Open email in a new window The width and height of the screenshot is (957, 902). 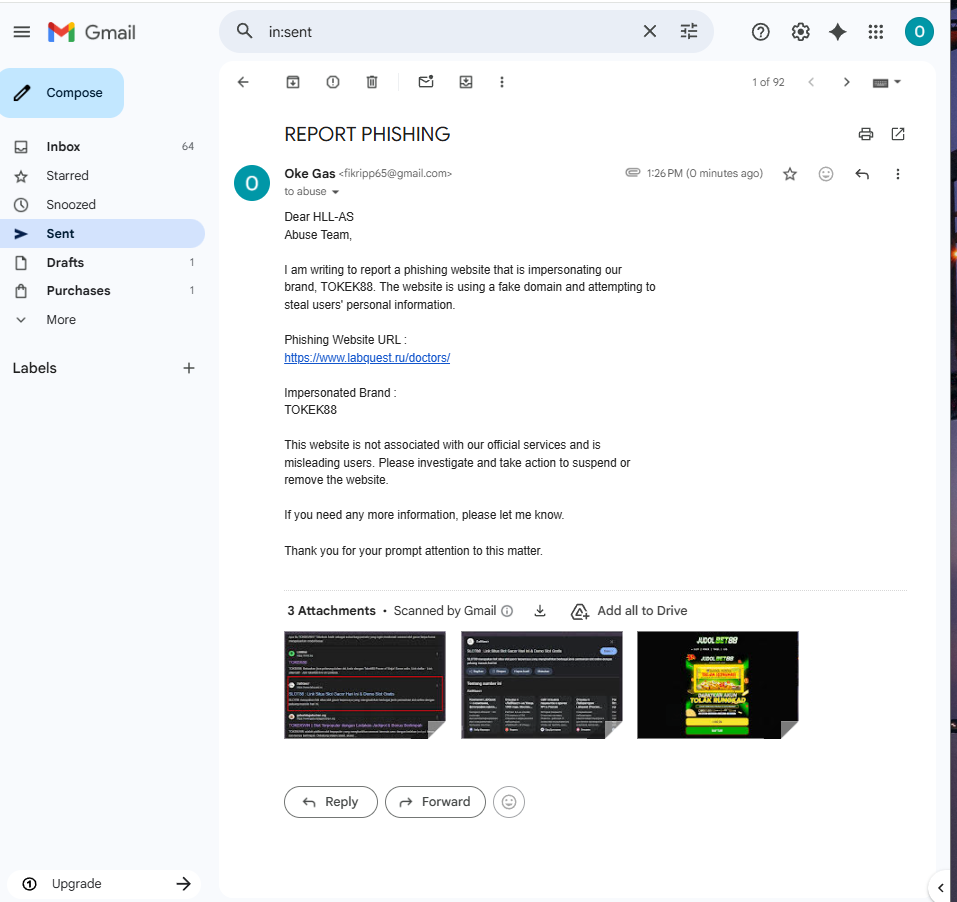coord(898,134)
